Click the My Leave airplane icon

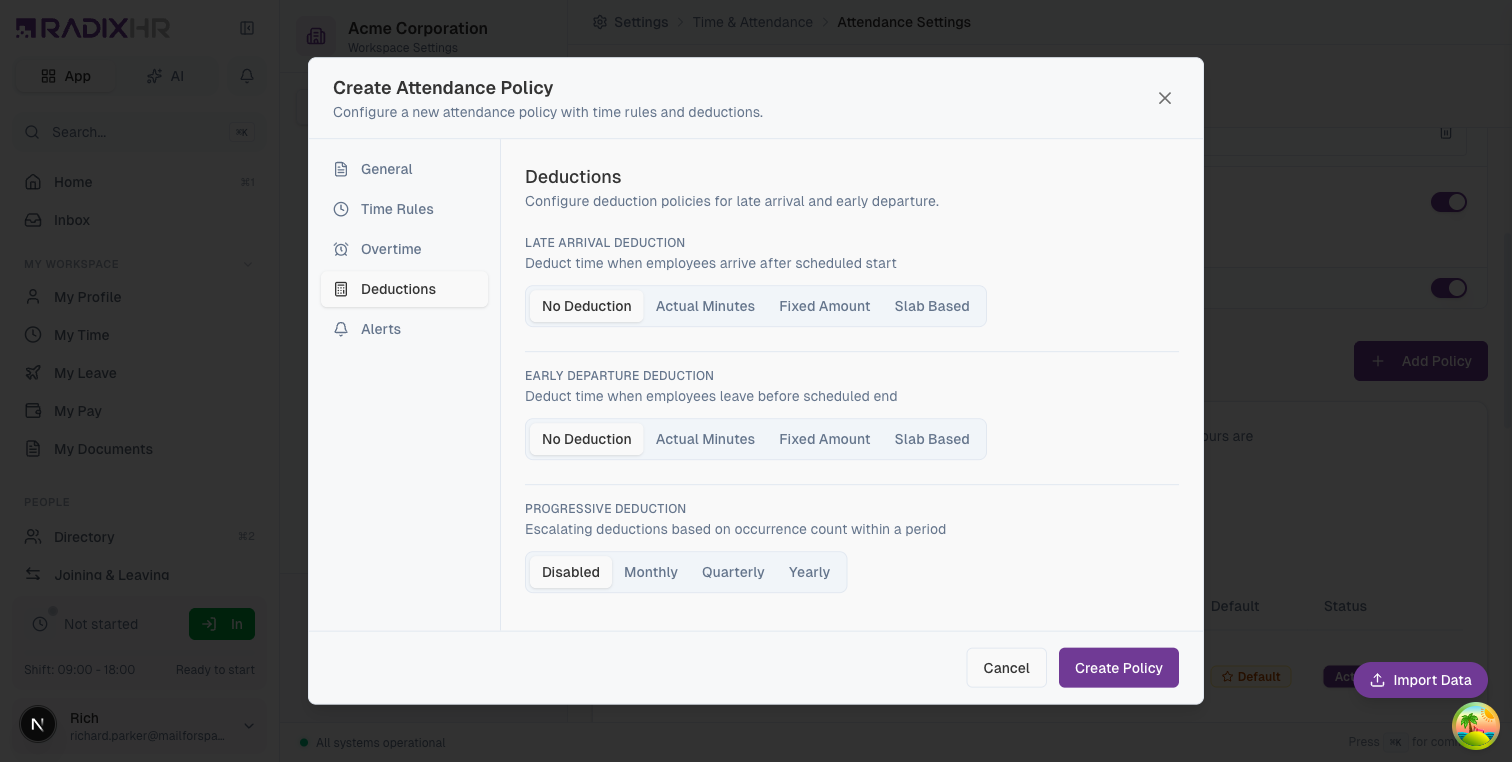pos(33,373)
